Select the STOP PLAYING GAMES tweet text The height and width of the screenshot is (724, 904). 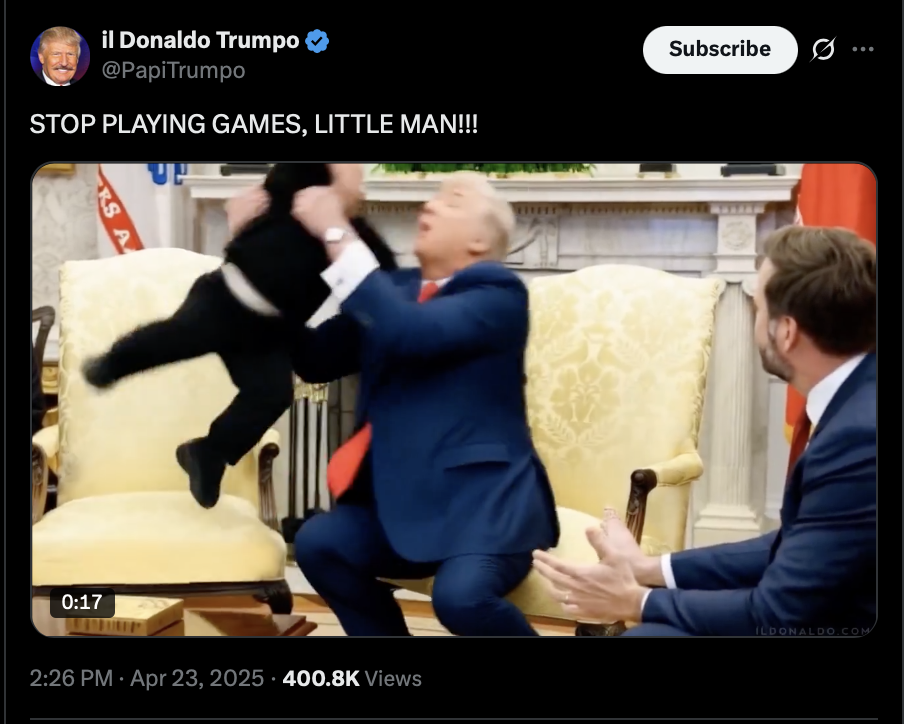pyautogui.click(x=254, y=124)
